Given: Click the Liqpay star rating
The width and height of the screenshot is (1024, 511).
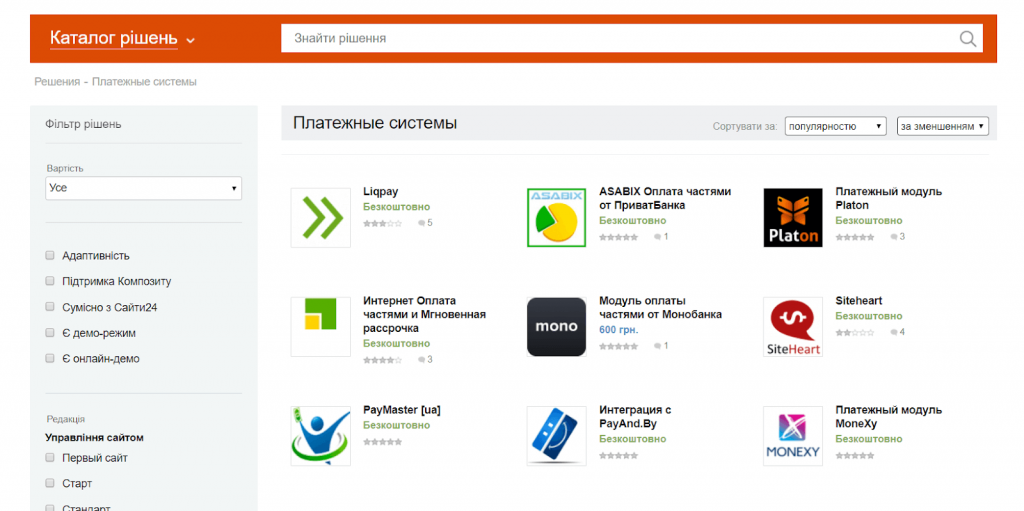Looking at the screenshot, I should pyautogui.click(x=383, y=223).
